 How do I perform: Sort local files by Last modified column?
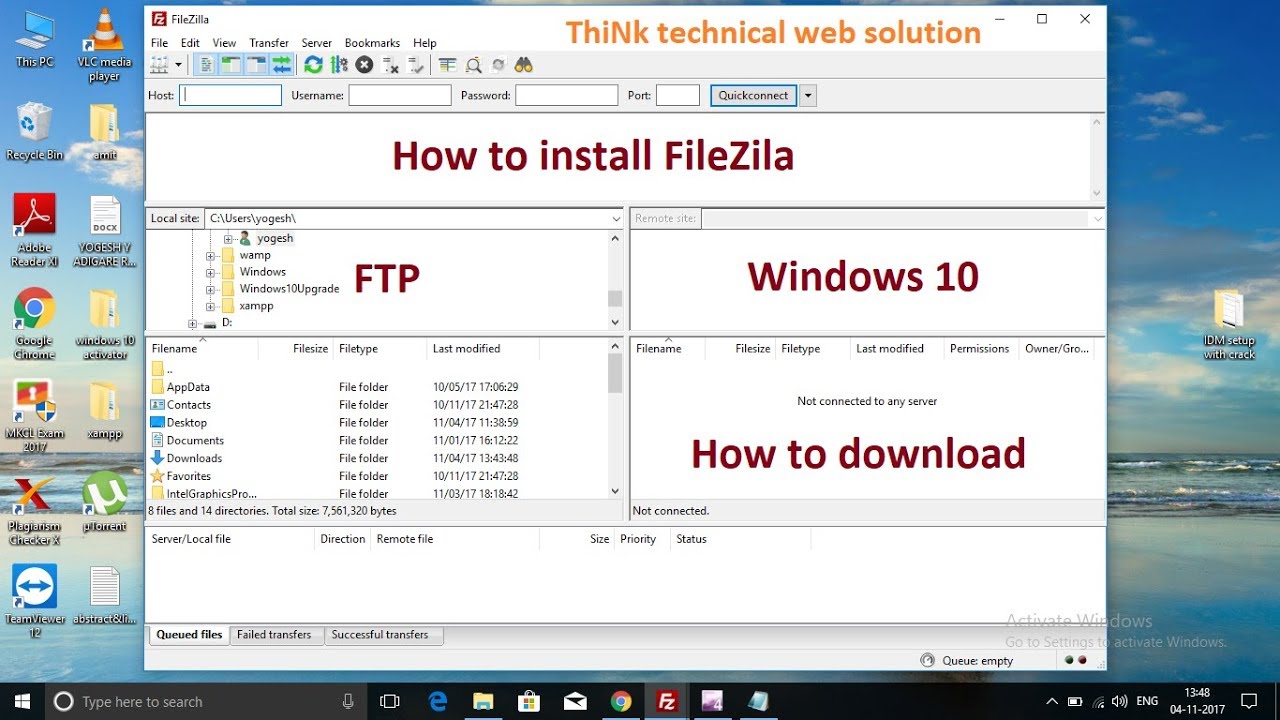coord(483,349)
